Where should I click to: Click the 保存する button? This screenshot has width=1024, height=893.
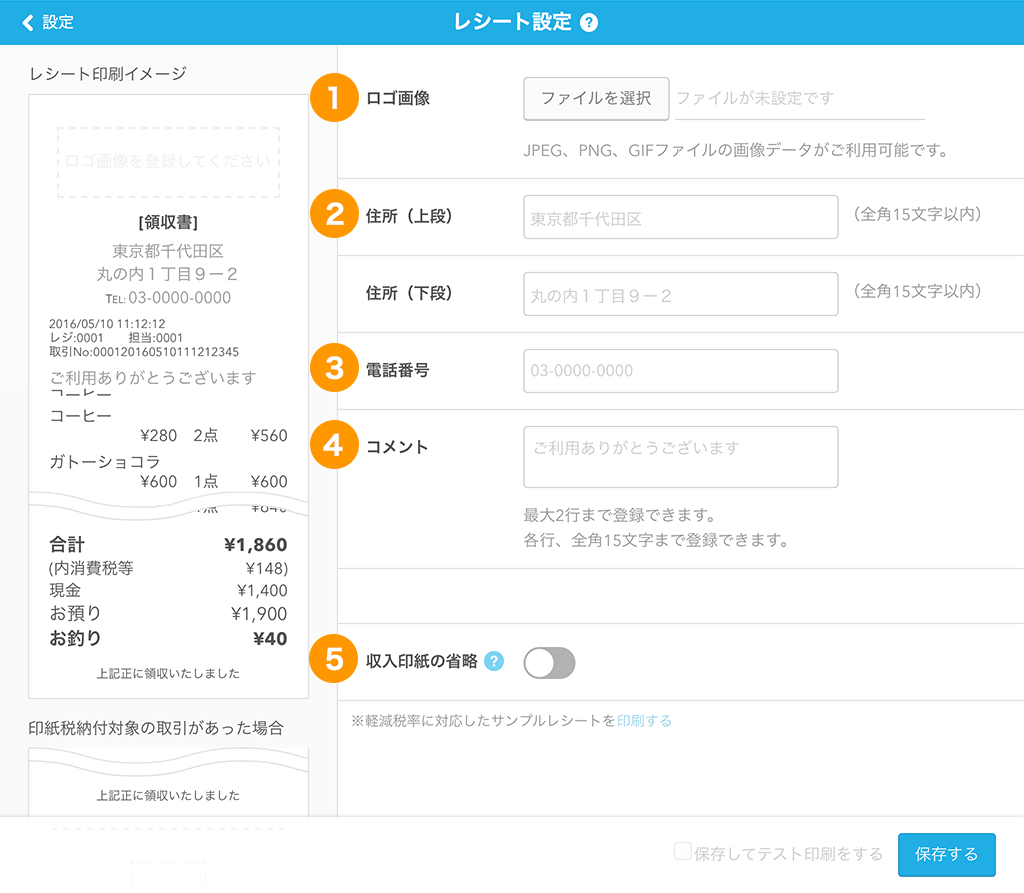946,854
